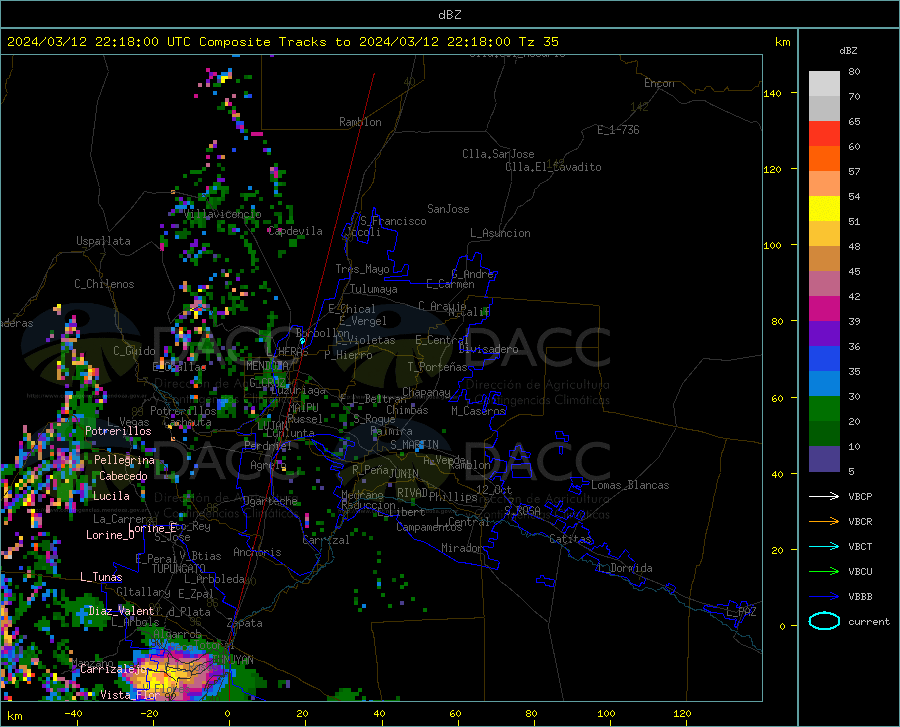The height and width of the screenshot is (727, 900).
Task: Click the VBCP legend label
Action: pos(860,496)
